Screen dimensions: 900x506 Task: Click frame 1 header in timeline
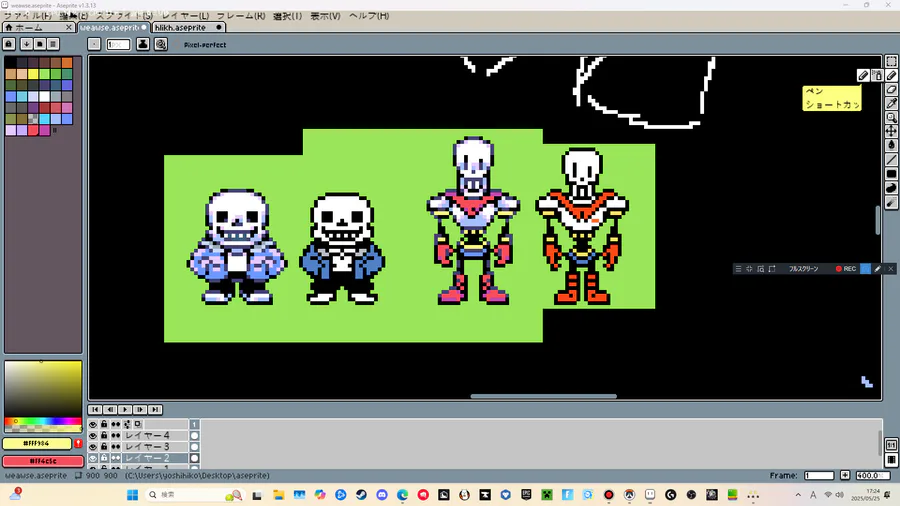195,425
